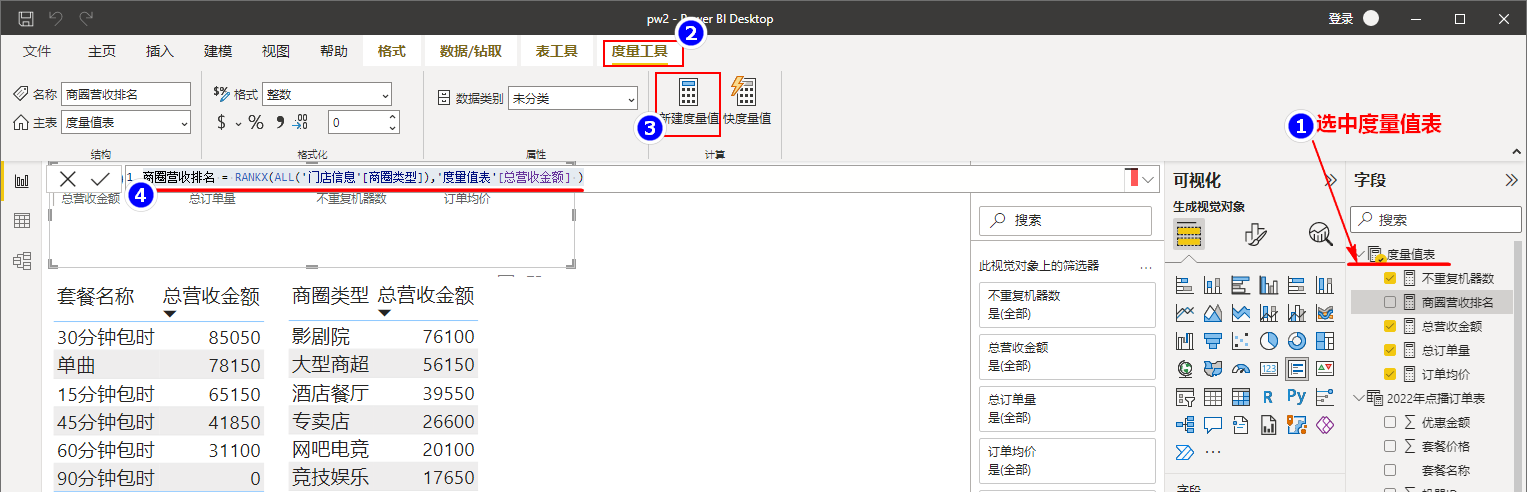Switch to the 视图 ribbon tab
This screenshot has width=1527, height=492.
276,51
